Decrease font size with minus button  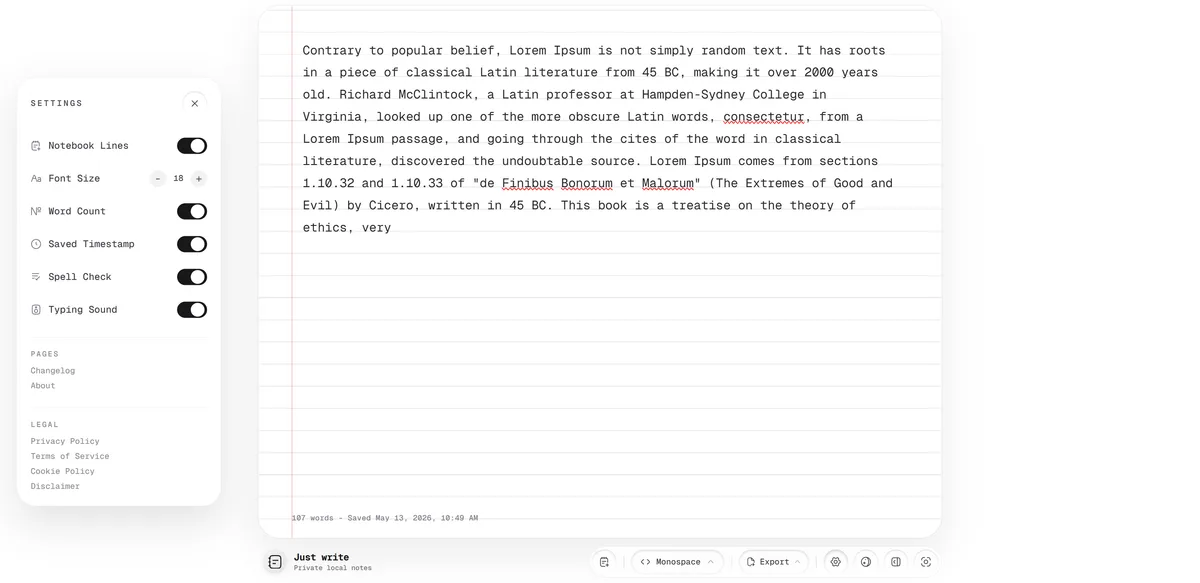pyautogui.click(x=158, y=179)
